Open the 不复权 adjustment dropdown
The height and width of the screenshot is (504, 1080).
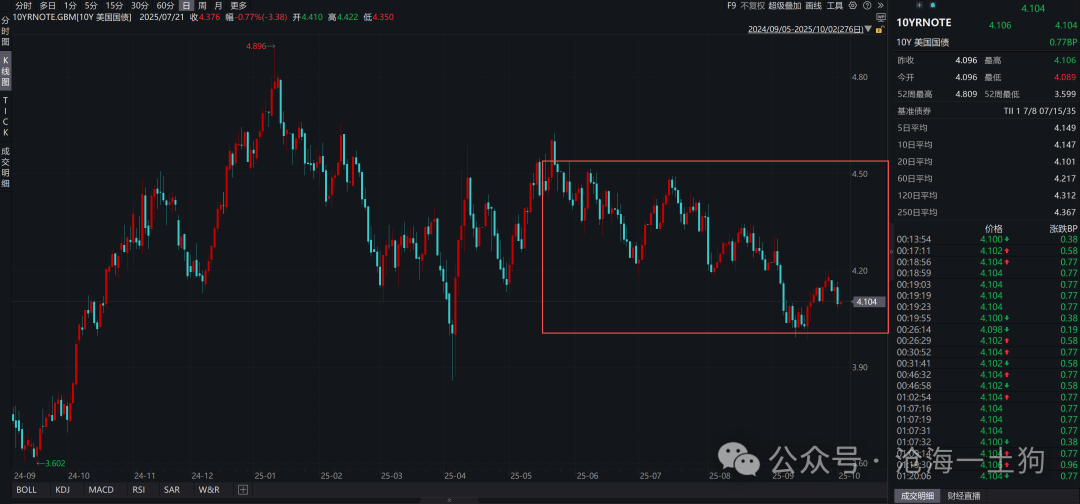[x=752, y=6]
